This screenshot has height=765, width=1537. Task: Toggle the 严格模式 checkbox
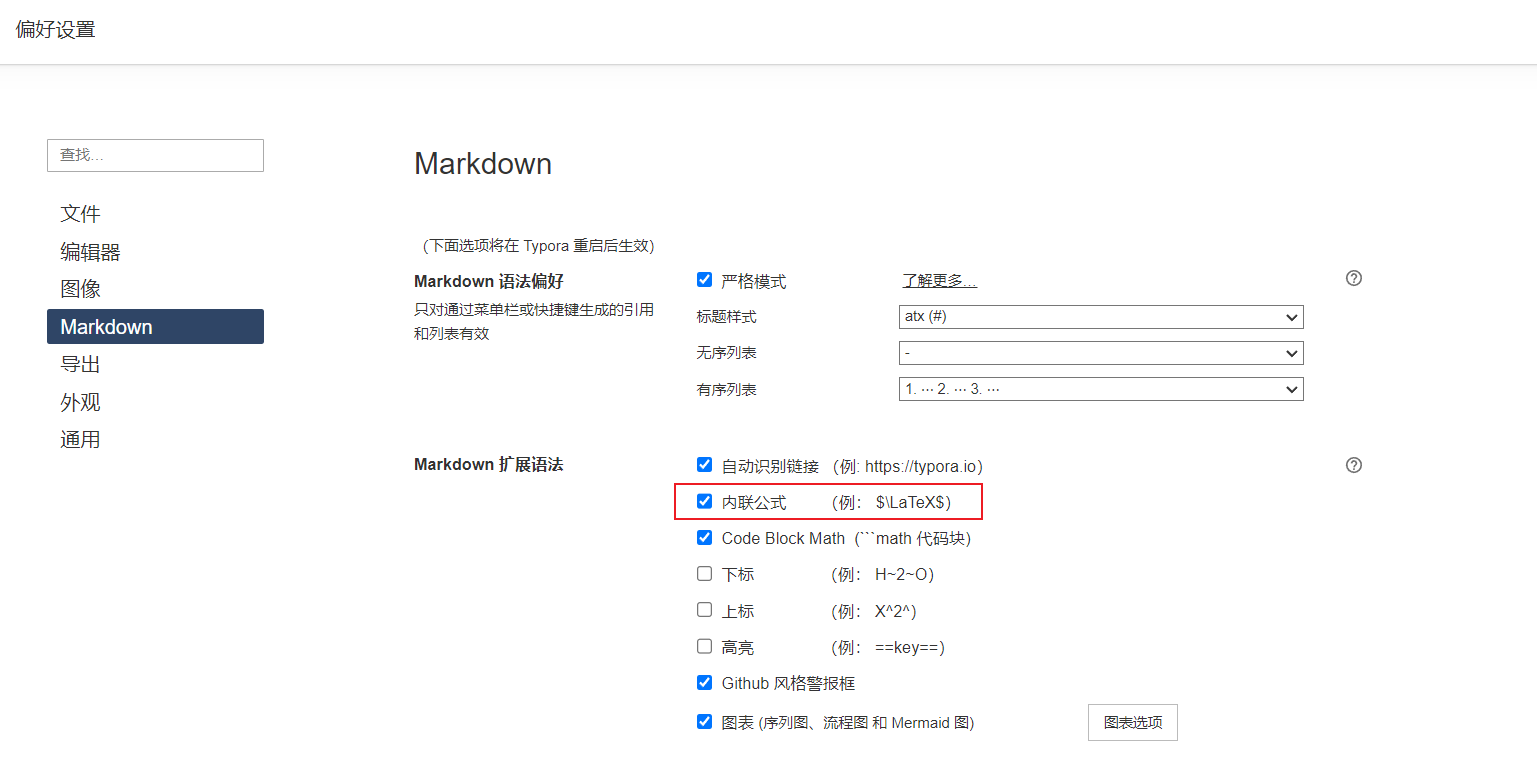point(704,280)
